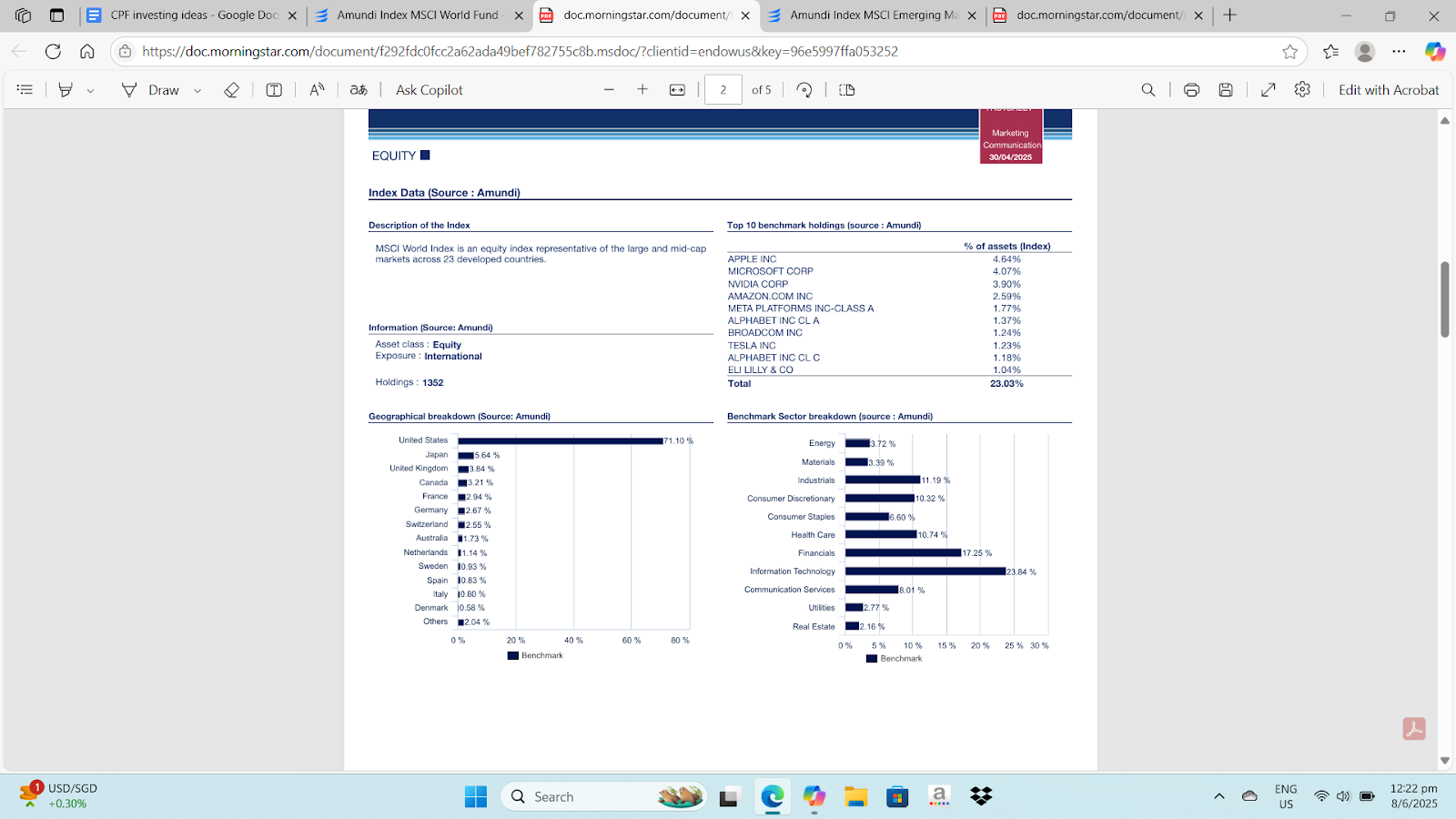Close the CPF investing ideas tab

click(x=292, y=15)
